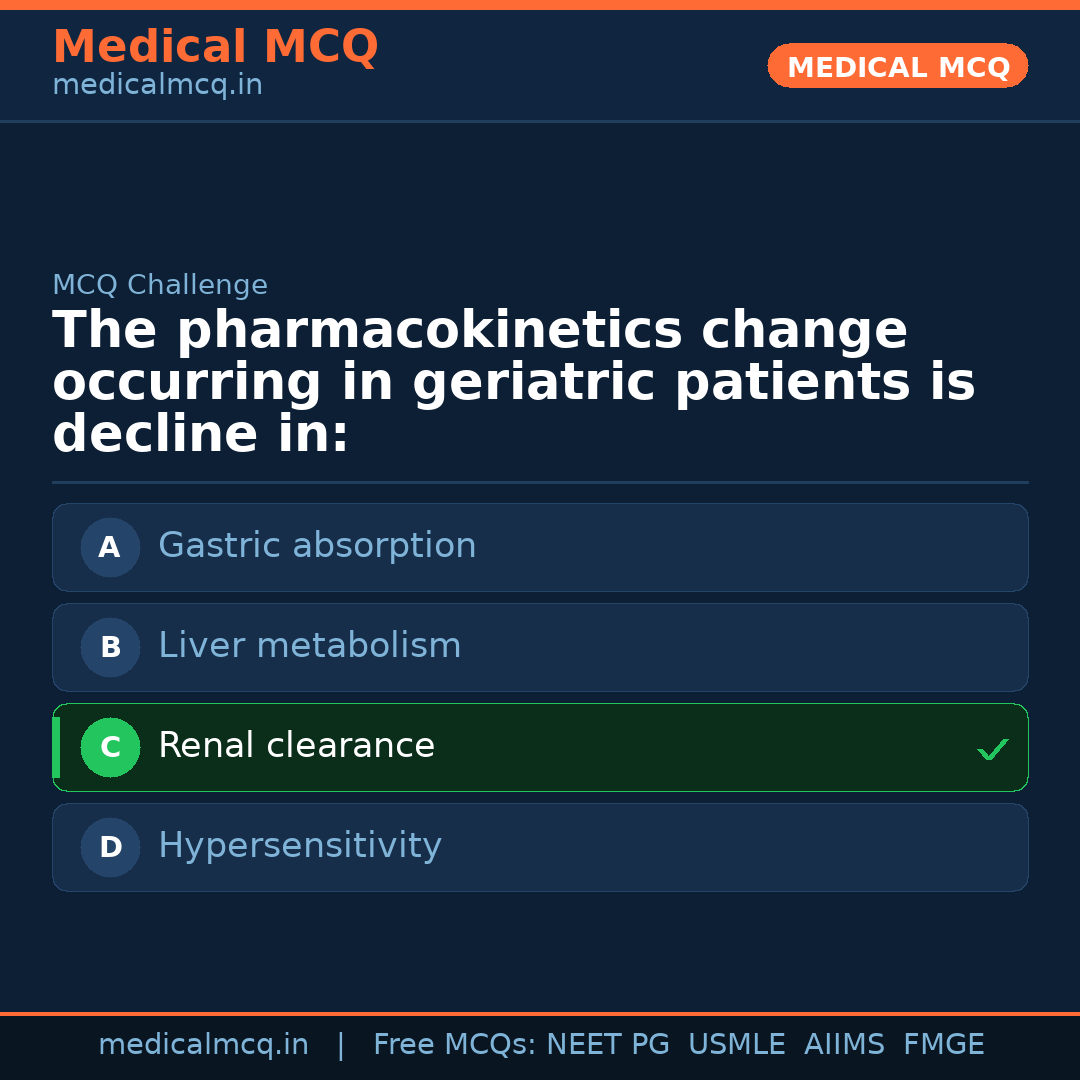Click the letter B circle icon

[x=110, y=647]
